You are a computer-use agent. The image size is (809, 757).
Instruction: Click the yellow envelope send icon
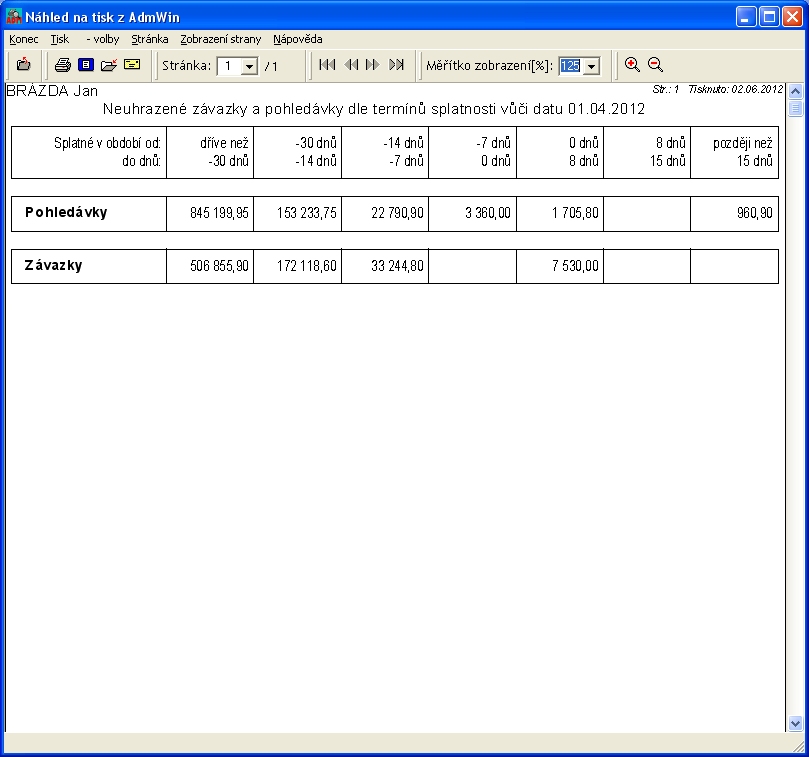coord(132,65)
